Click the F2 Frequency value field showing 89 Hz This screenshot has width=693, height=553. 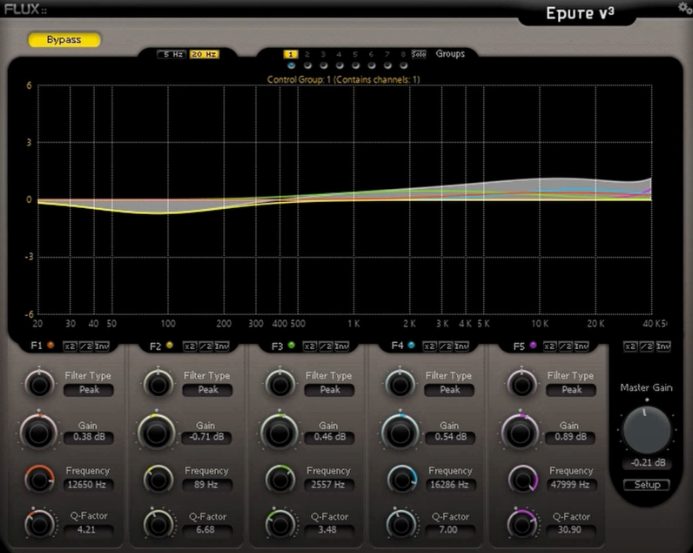[207, 485]
